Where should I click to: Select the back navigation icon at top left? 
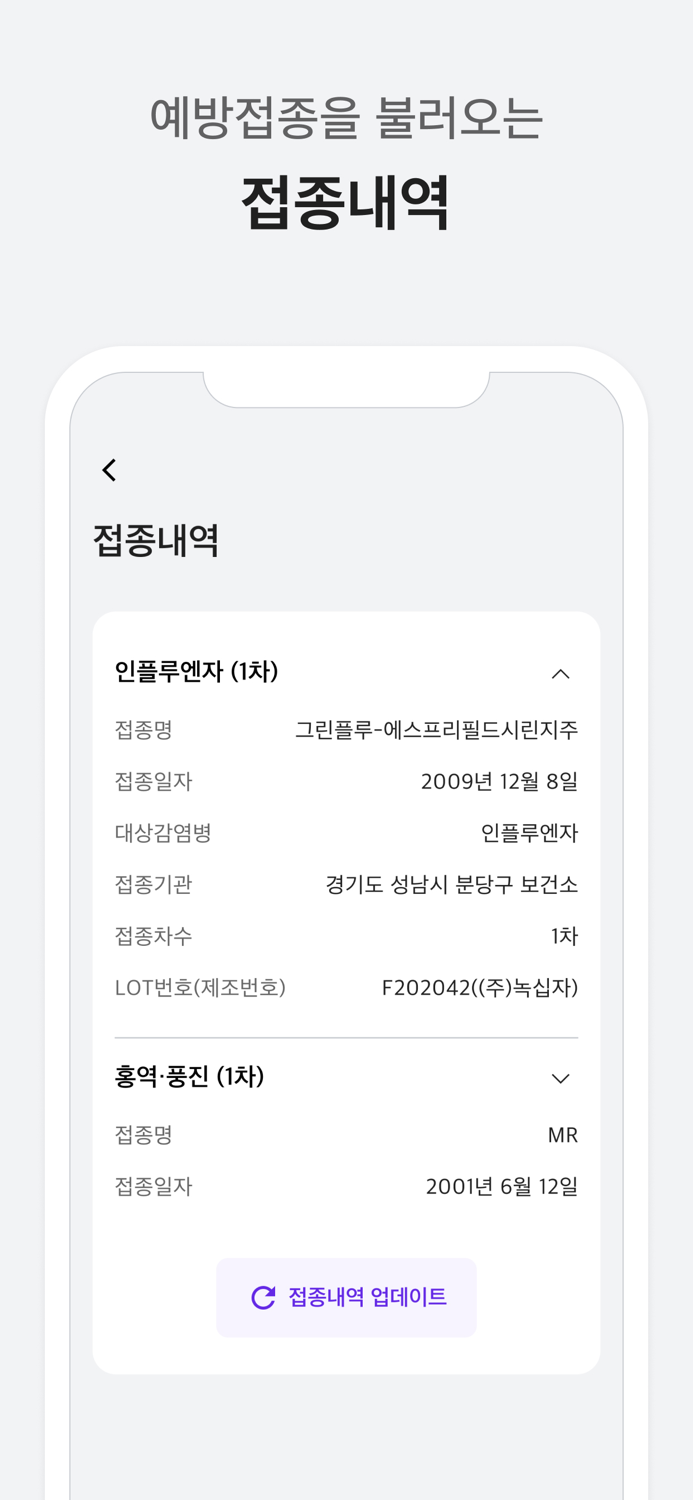(108, 469)
